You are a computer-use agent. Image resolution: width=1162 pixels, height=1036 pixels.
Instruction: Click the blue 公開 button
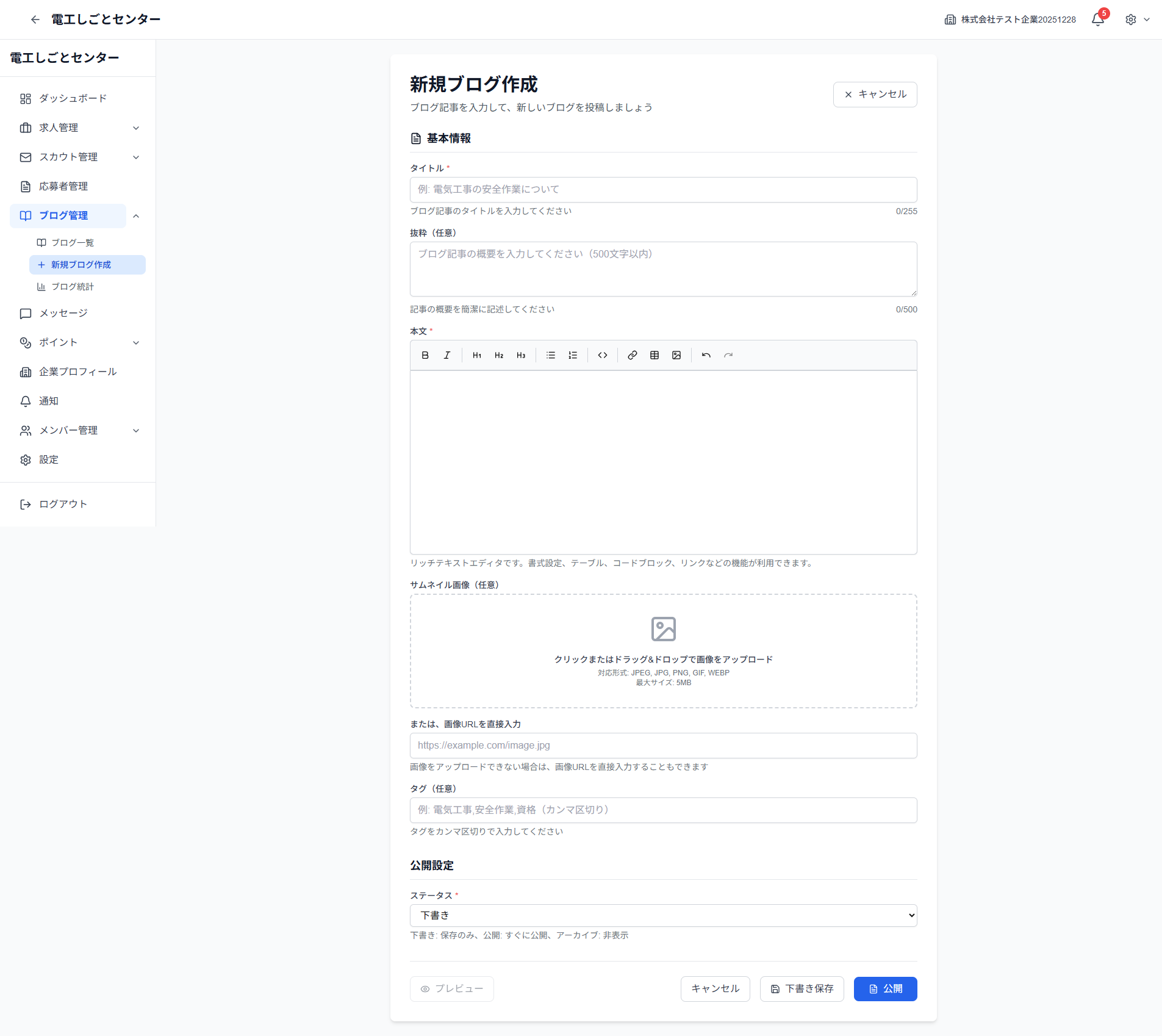click(885, 988)
